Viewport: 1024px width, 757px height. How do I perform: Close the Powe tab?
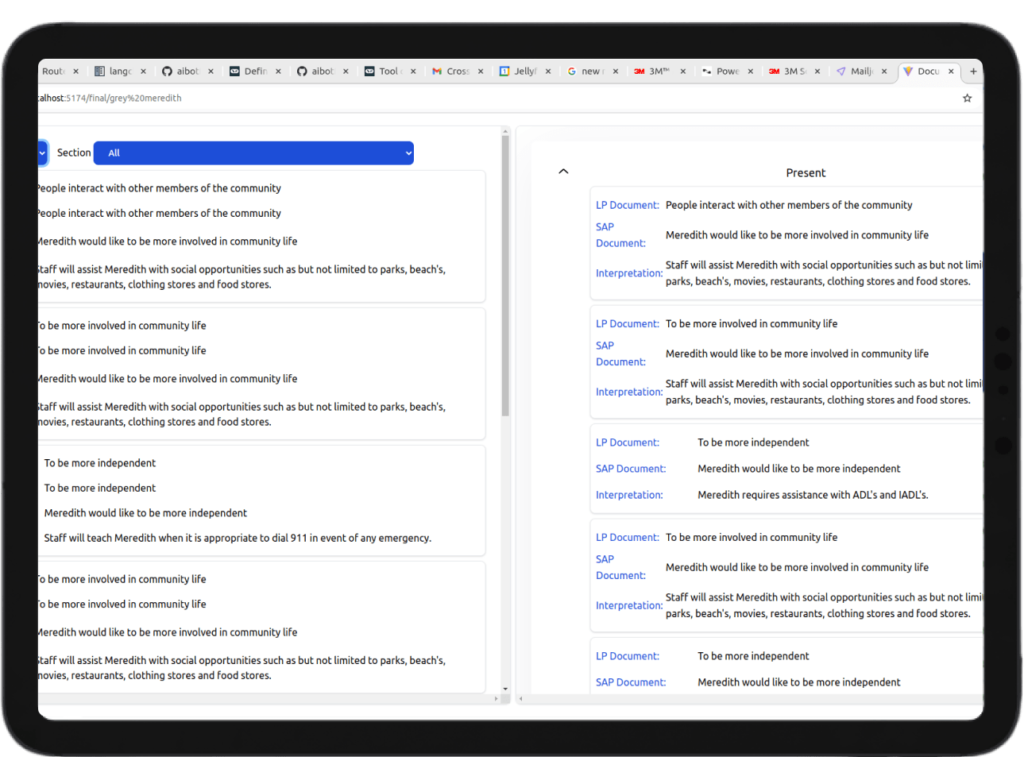point(750,71)
